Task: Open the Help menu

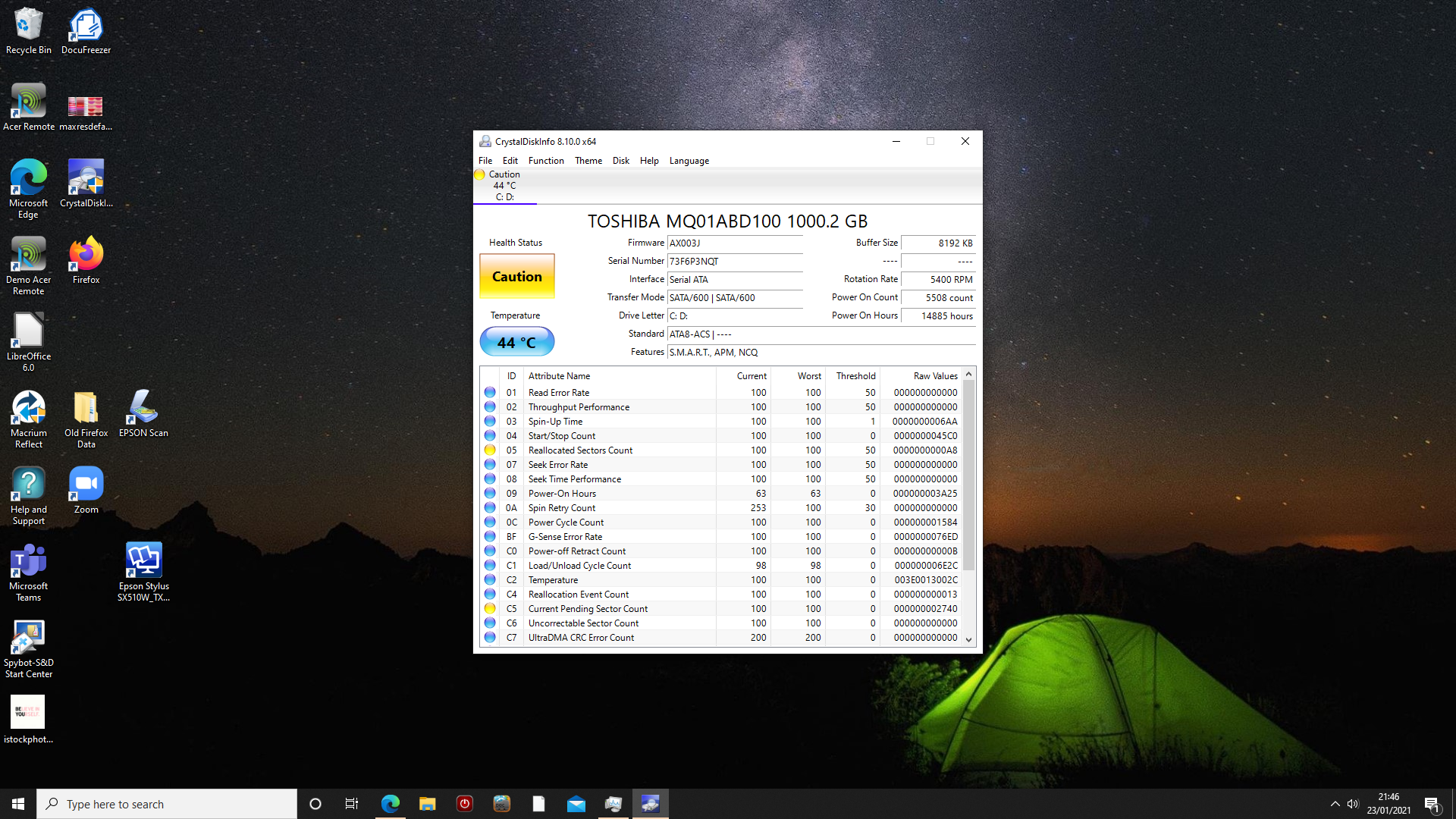Action: (649, 161)
